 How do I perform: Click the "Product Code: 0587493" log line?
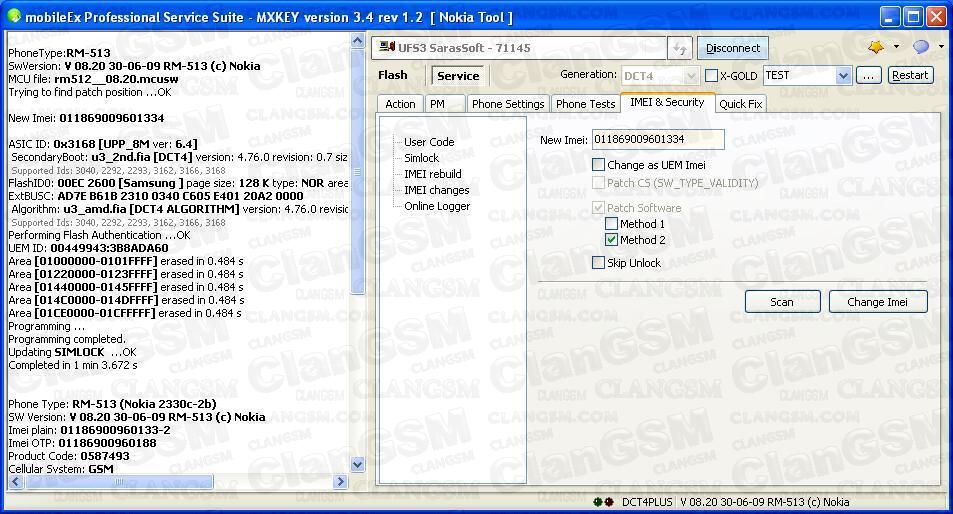tap(69, 456)
